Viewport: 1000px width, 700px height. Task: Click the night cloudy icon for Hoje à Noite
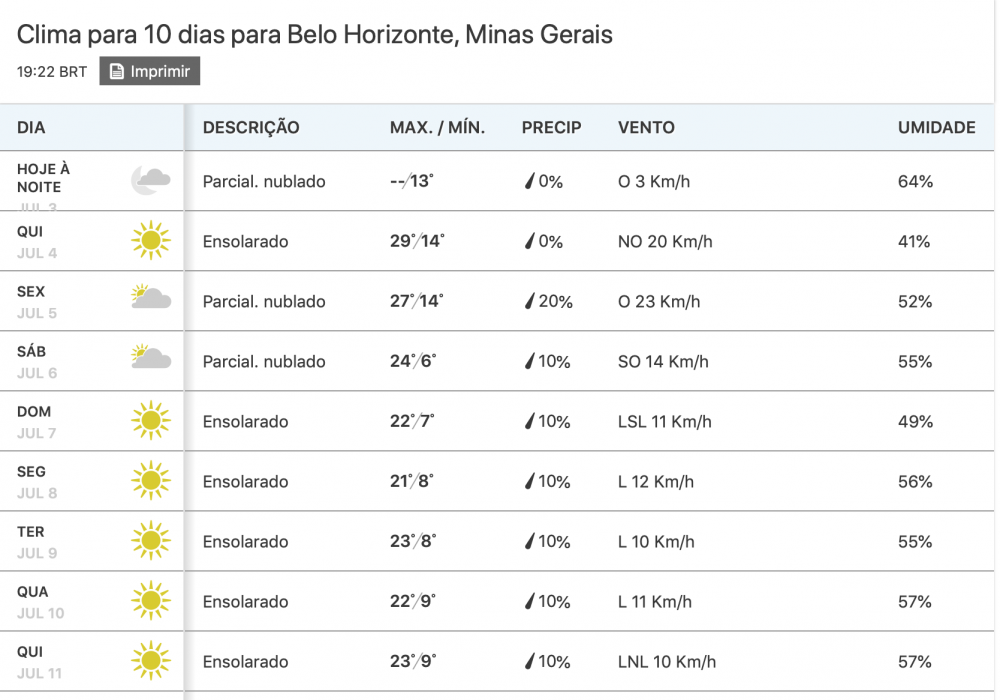150,181
